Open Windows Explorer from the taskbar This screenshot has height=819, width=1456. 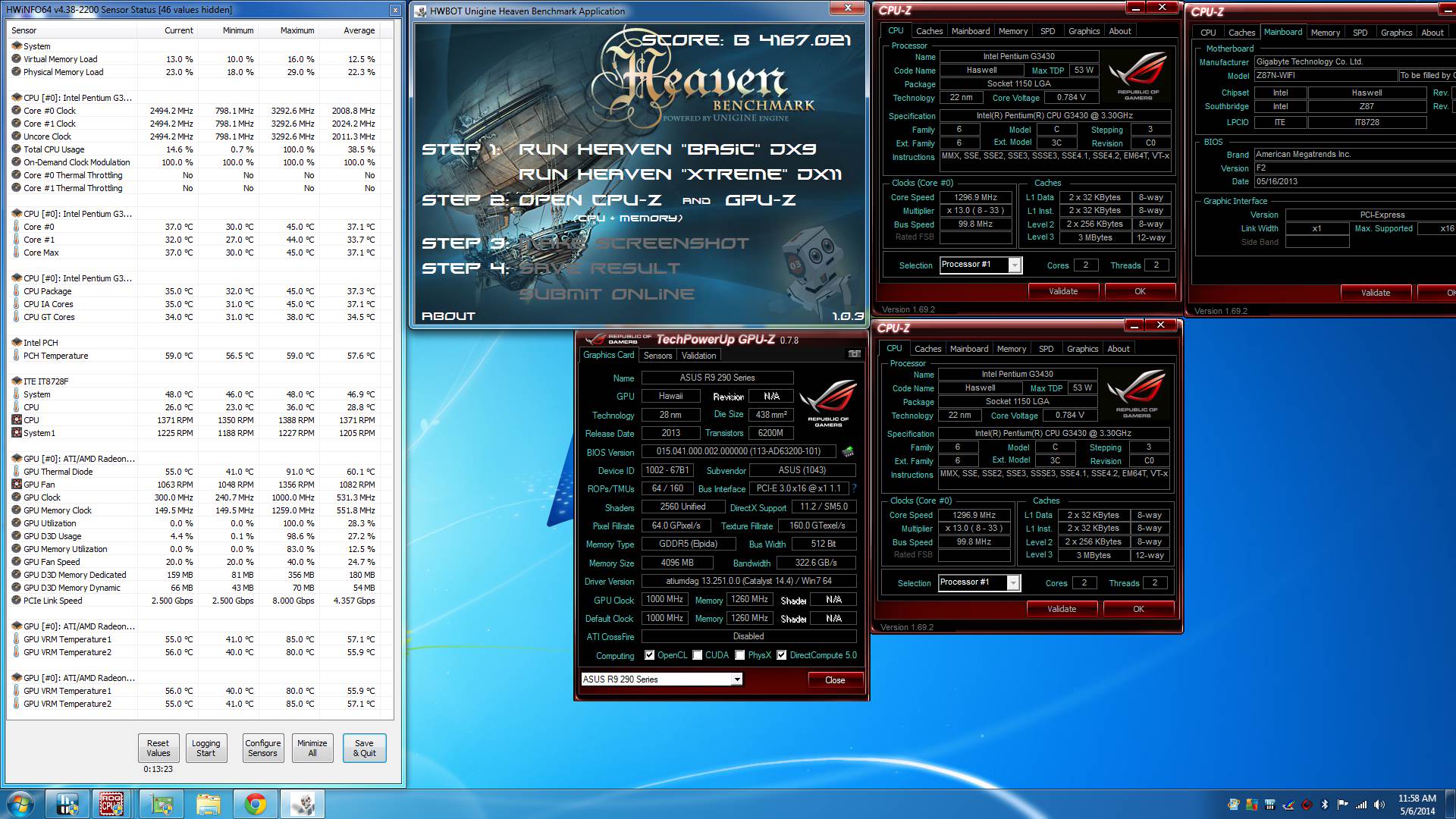(208, 804)
